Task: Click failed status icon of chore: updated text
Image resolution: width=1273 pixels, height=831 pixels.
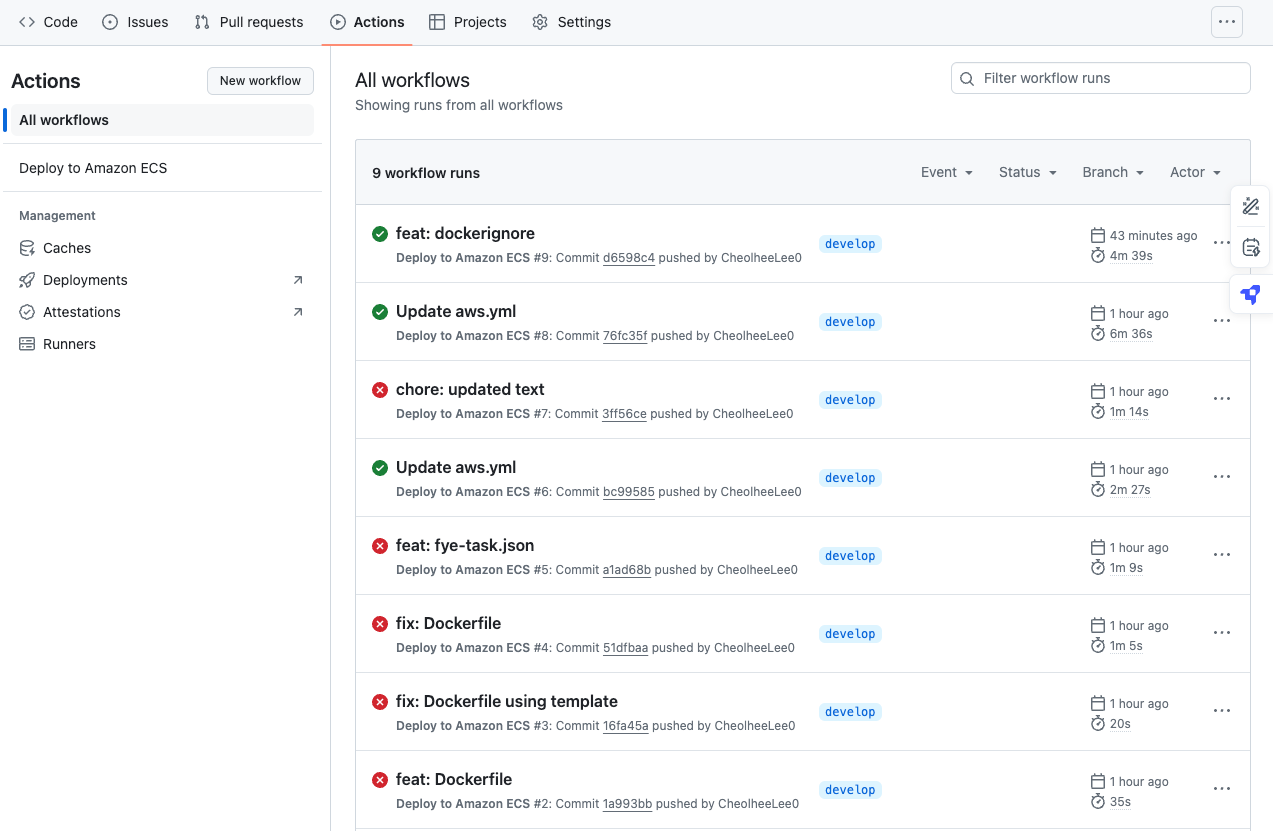Action: 380,390
